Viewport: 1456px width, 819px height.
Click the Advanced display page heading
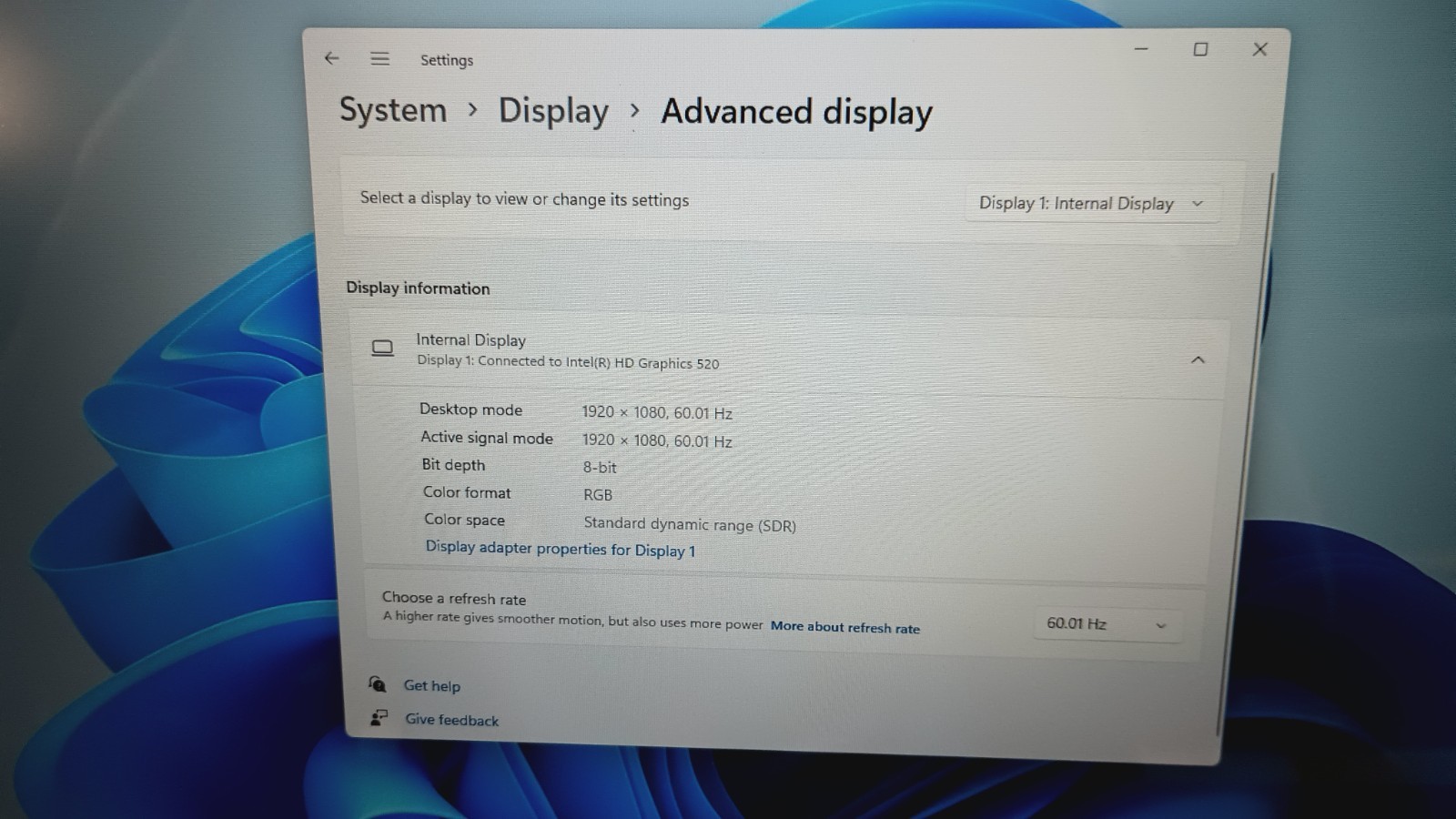797,112
